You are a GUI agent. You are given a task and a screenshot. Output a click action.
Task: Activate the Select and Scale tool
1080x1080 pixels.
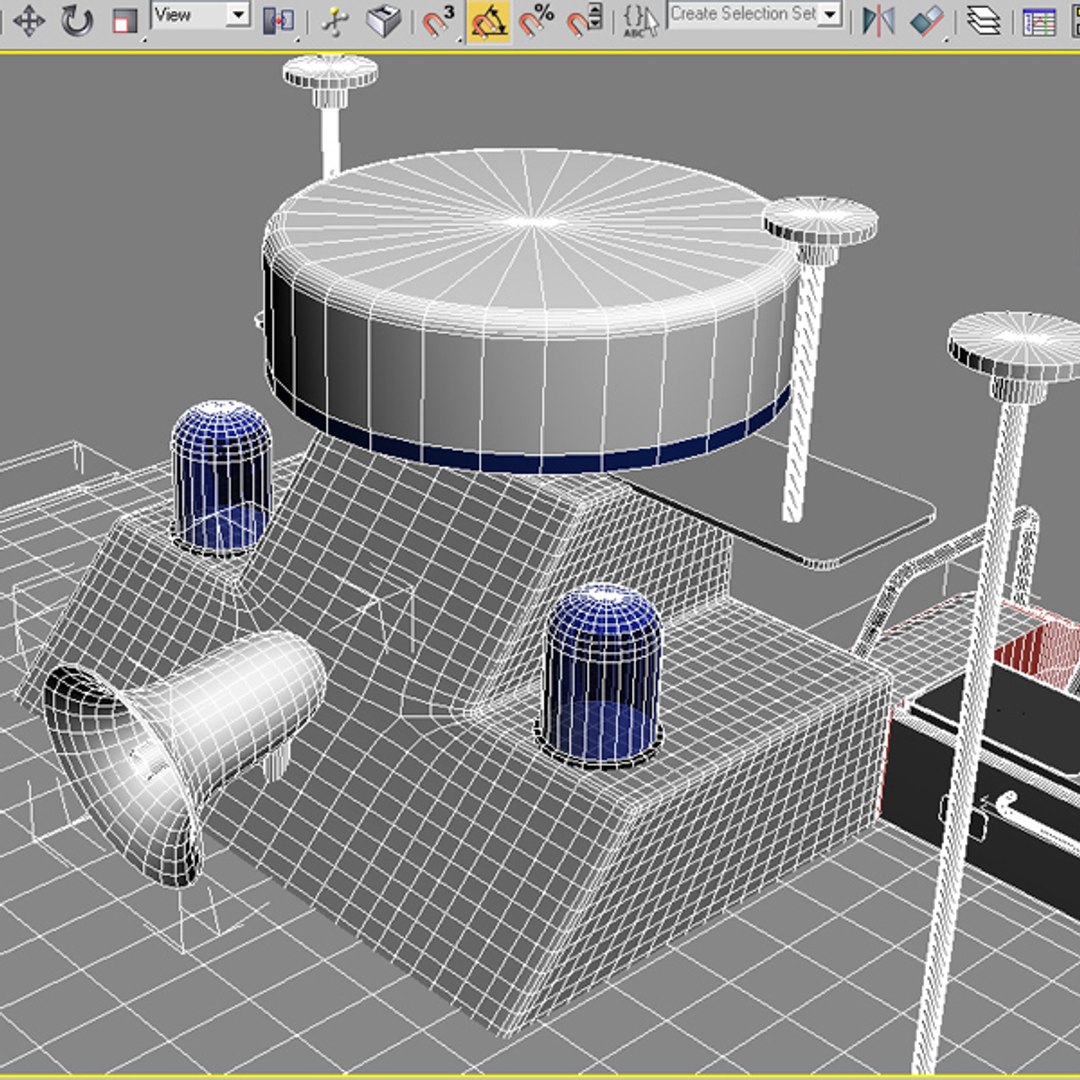(x=123, y=21)
